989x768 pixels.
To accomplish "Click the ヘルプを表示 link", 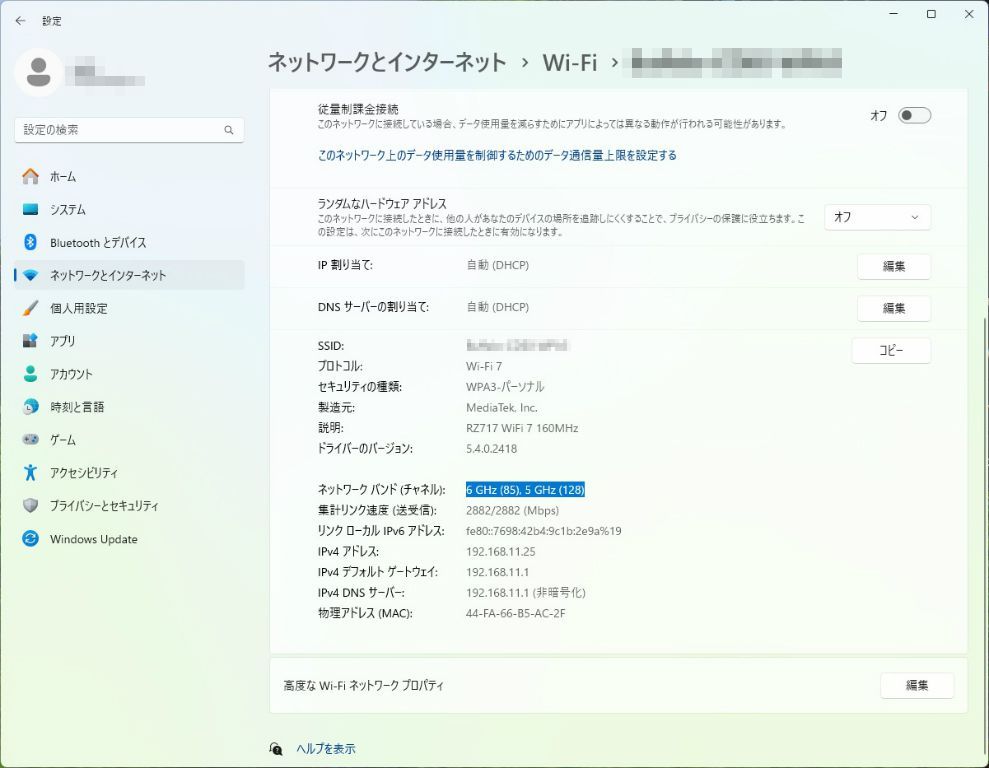I will click(325, 749).
